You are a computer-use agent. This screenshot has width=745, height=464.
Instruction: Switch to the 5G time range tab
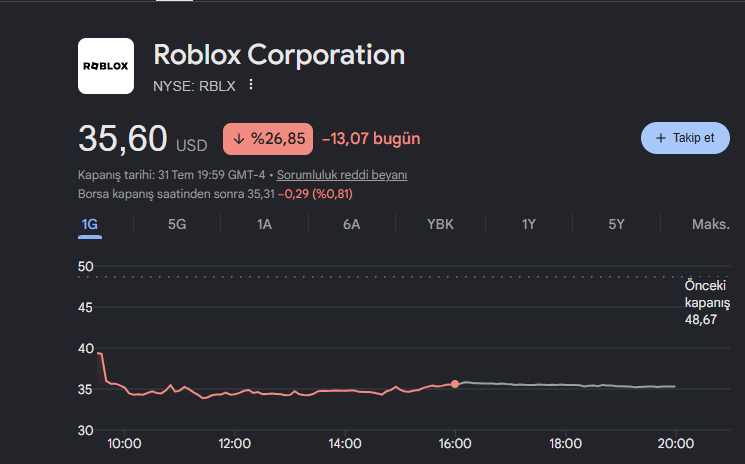[x=177, y=224]
